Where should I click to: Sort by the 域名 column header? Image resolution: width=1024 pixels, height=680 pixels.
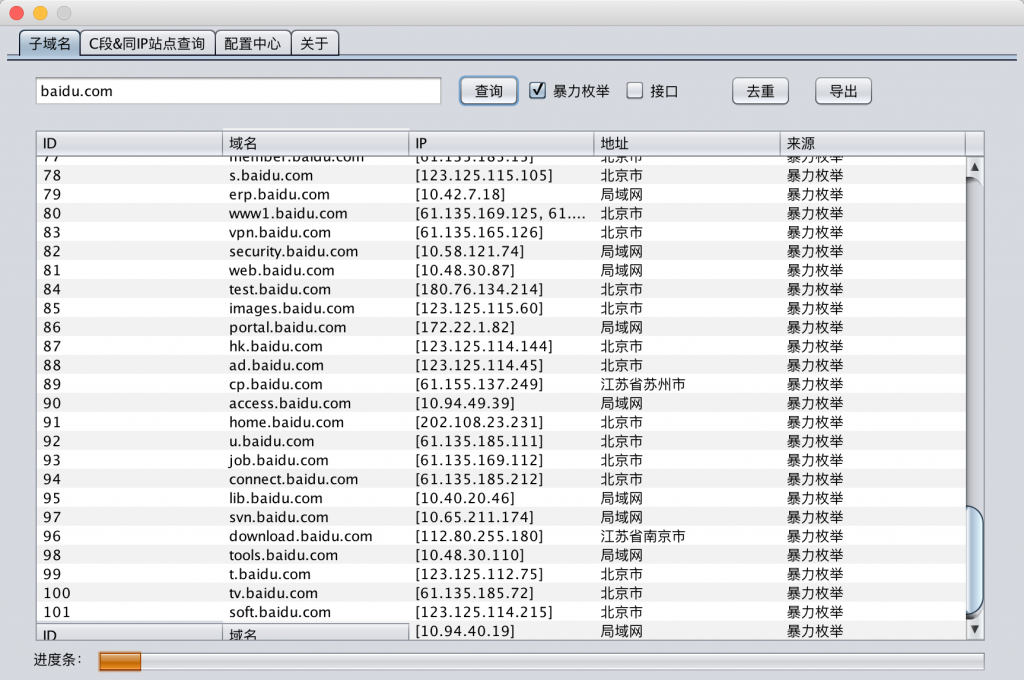(x=315, y=144)
